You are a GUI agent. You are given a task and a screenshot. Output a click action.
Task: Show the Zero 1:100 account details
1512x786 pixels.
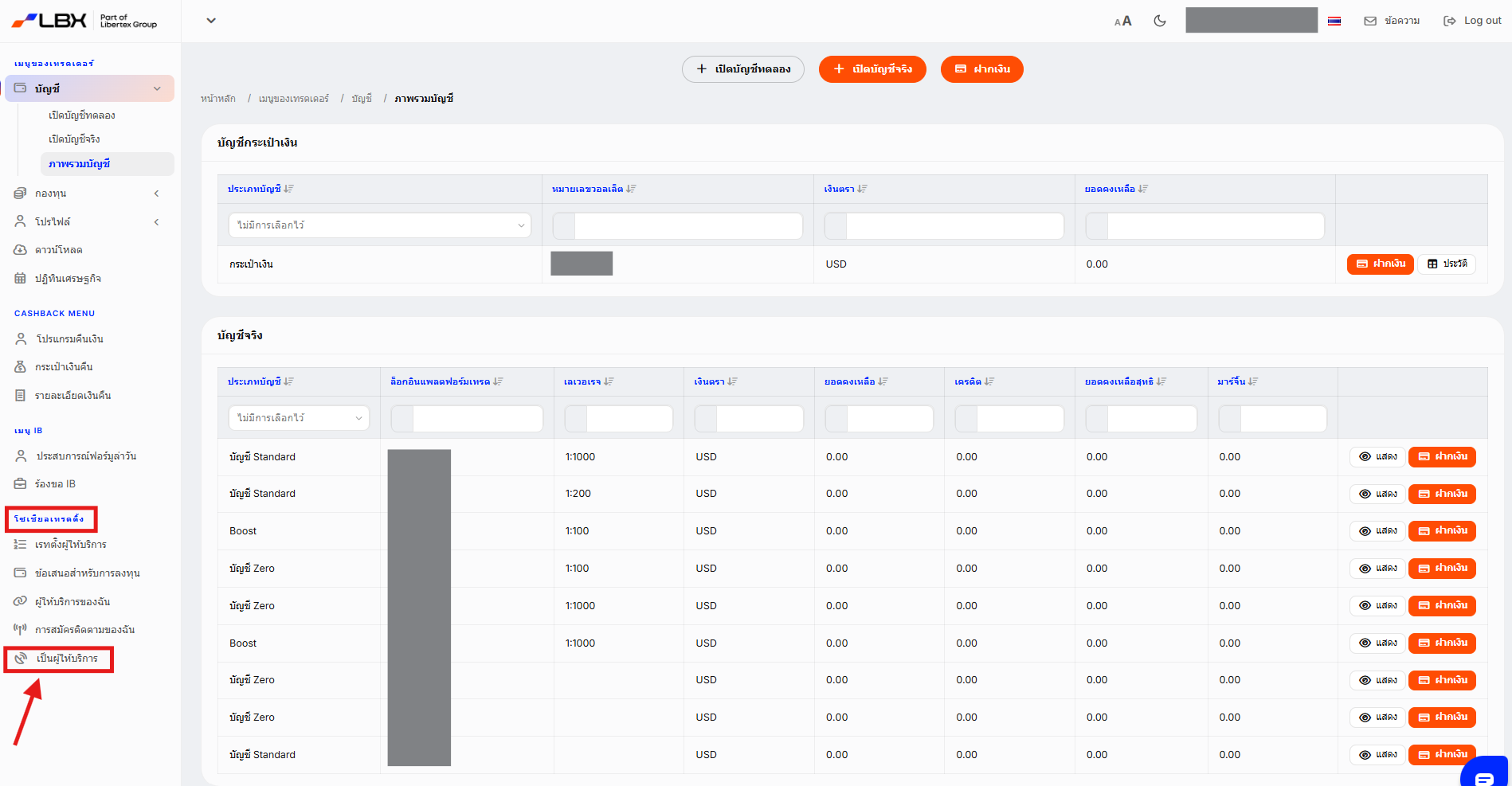(x=1377, y=569)
